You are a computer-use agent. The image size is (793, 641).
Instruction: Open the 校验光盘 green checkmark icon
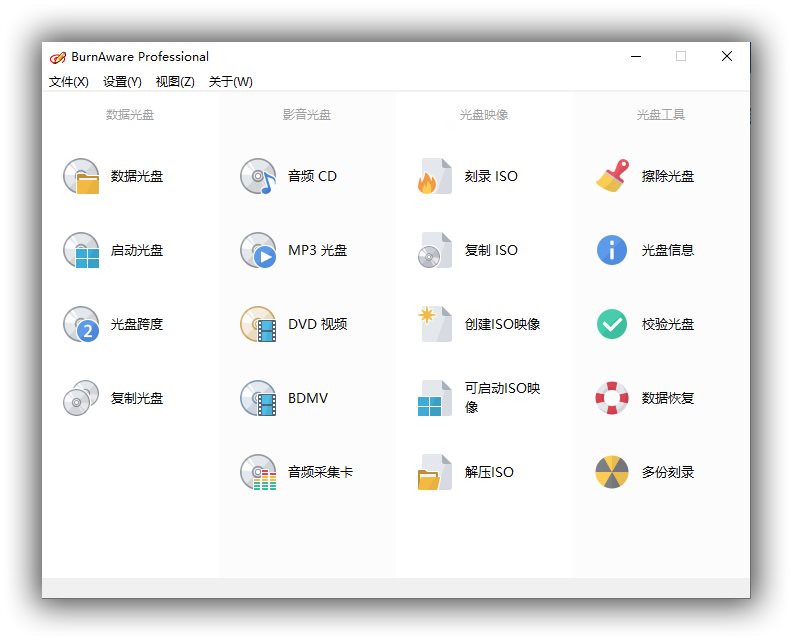point(612,324)
